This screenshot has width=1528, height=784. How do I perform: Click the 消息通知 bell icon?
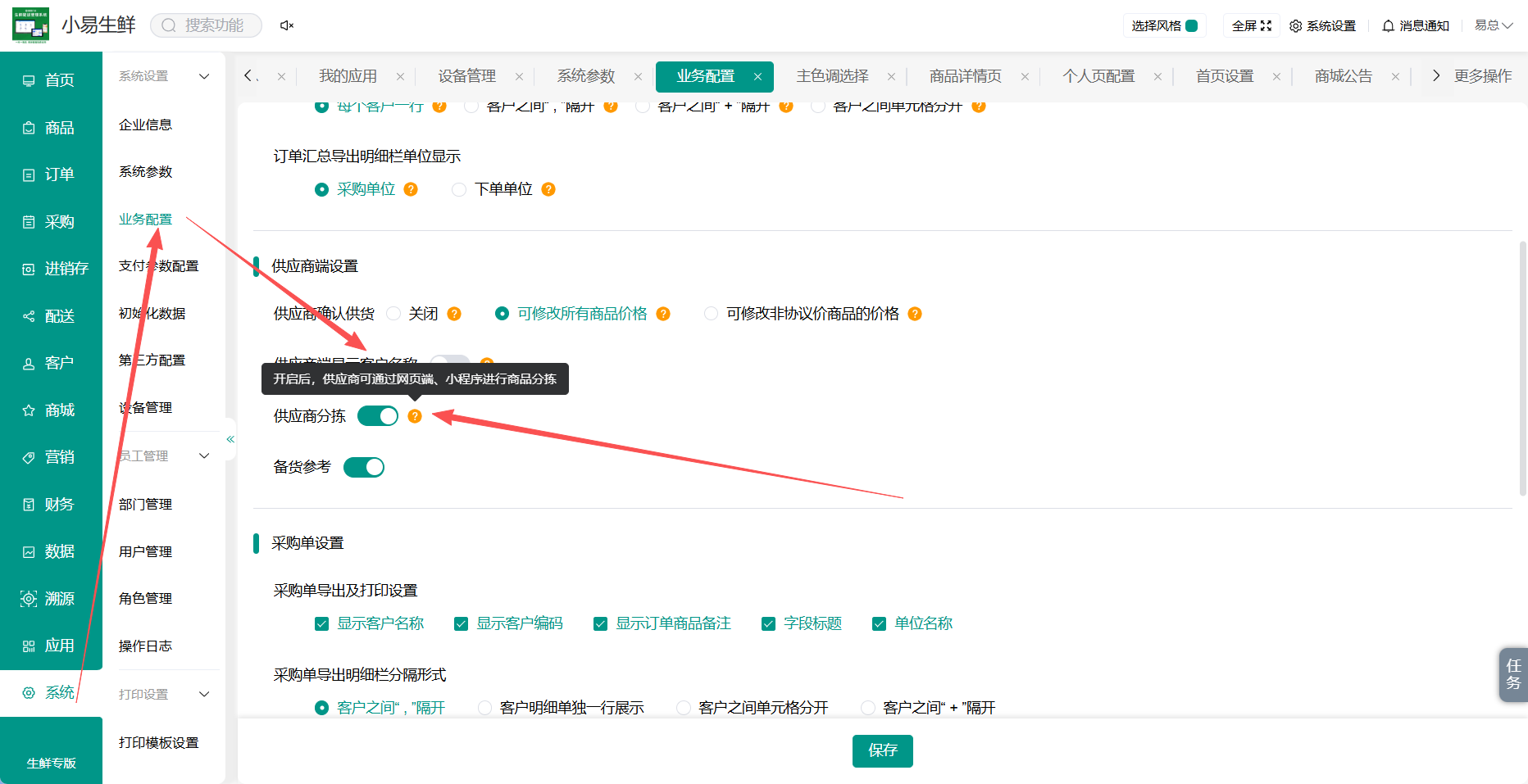(1388, 26)
